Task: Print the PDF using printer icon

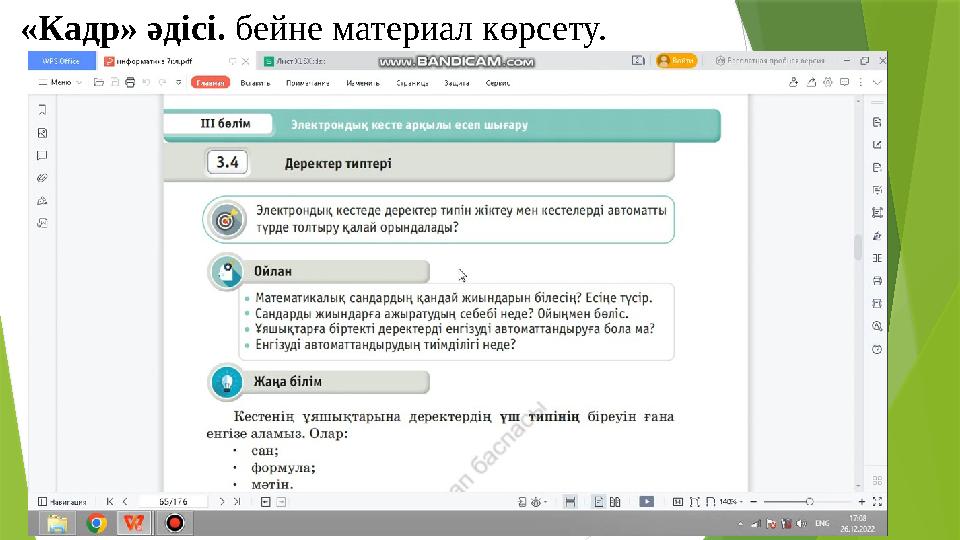Action: point(130,82)
